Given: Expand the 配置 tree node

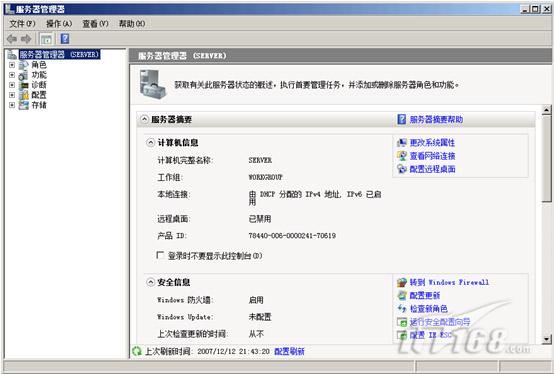Looking at the screenshot, I should pos(12,95).
